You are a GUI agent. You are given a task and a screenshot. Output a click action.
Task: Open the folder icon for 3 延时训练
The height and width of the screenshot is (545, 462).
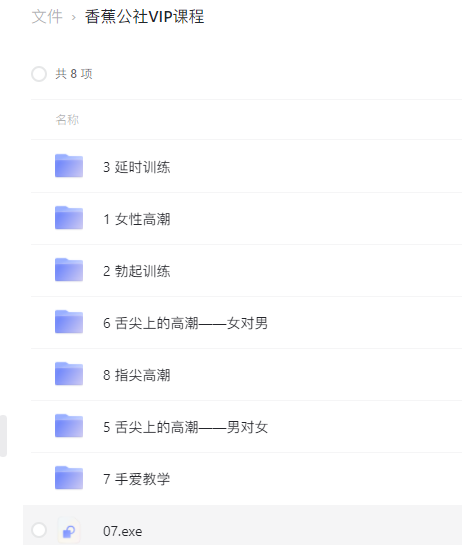point(69,166)
